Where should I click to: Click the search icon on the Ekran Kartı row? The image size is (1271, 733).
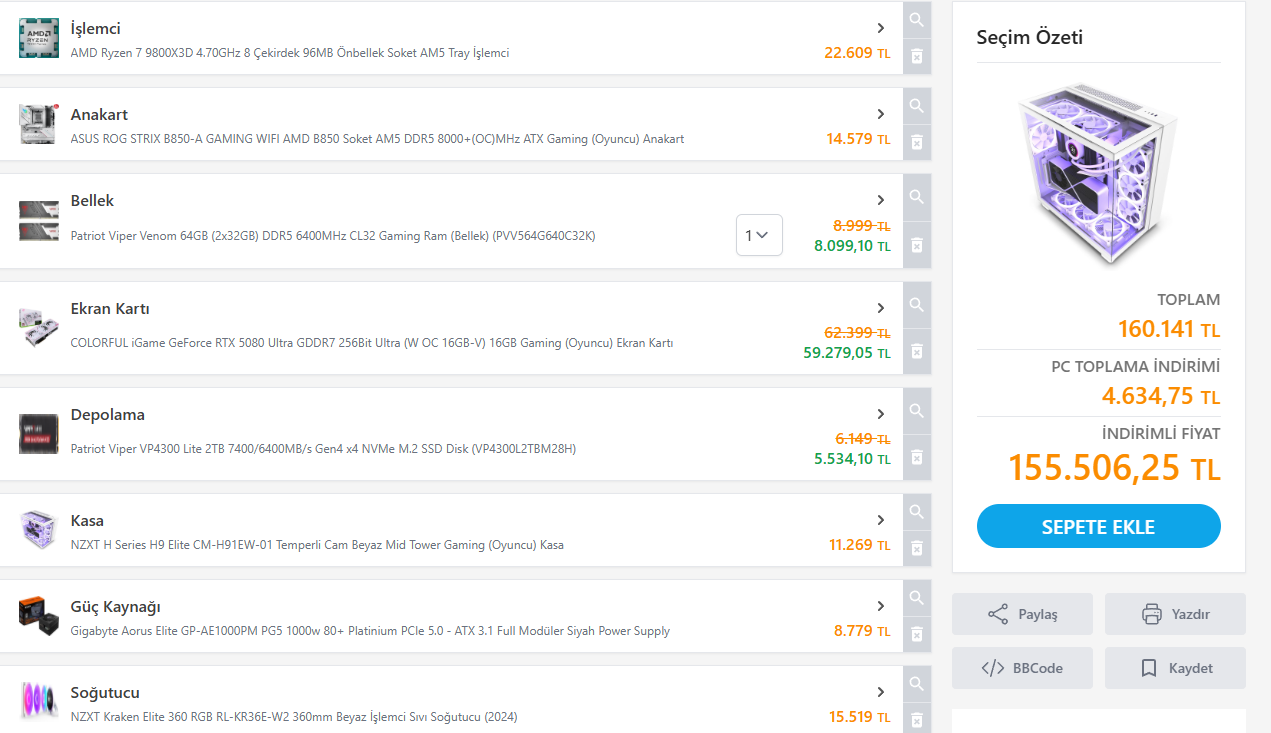coord(917,305)
